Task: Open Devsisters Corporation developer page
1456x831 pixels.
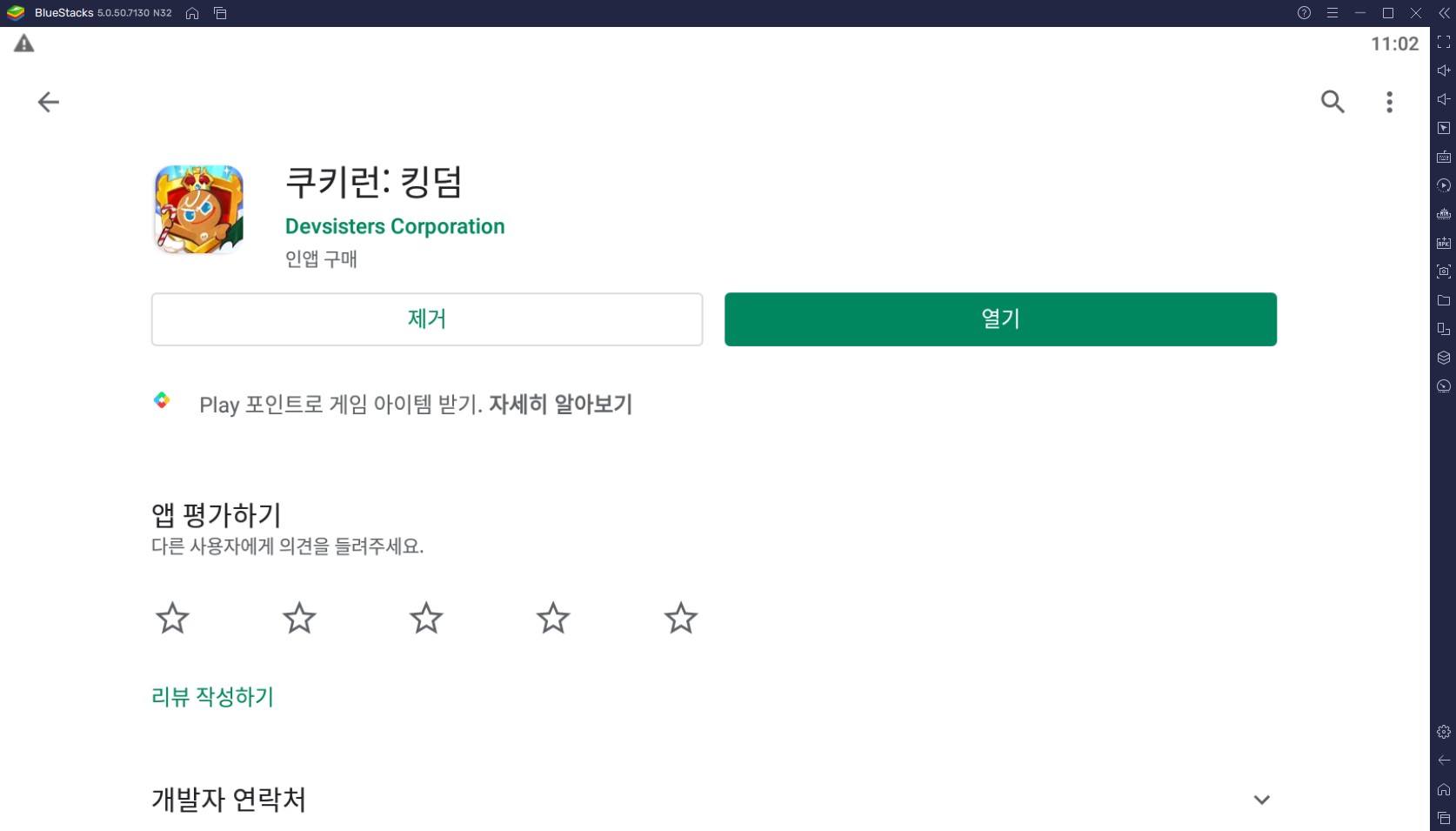Action: [x=395, y=226]
